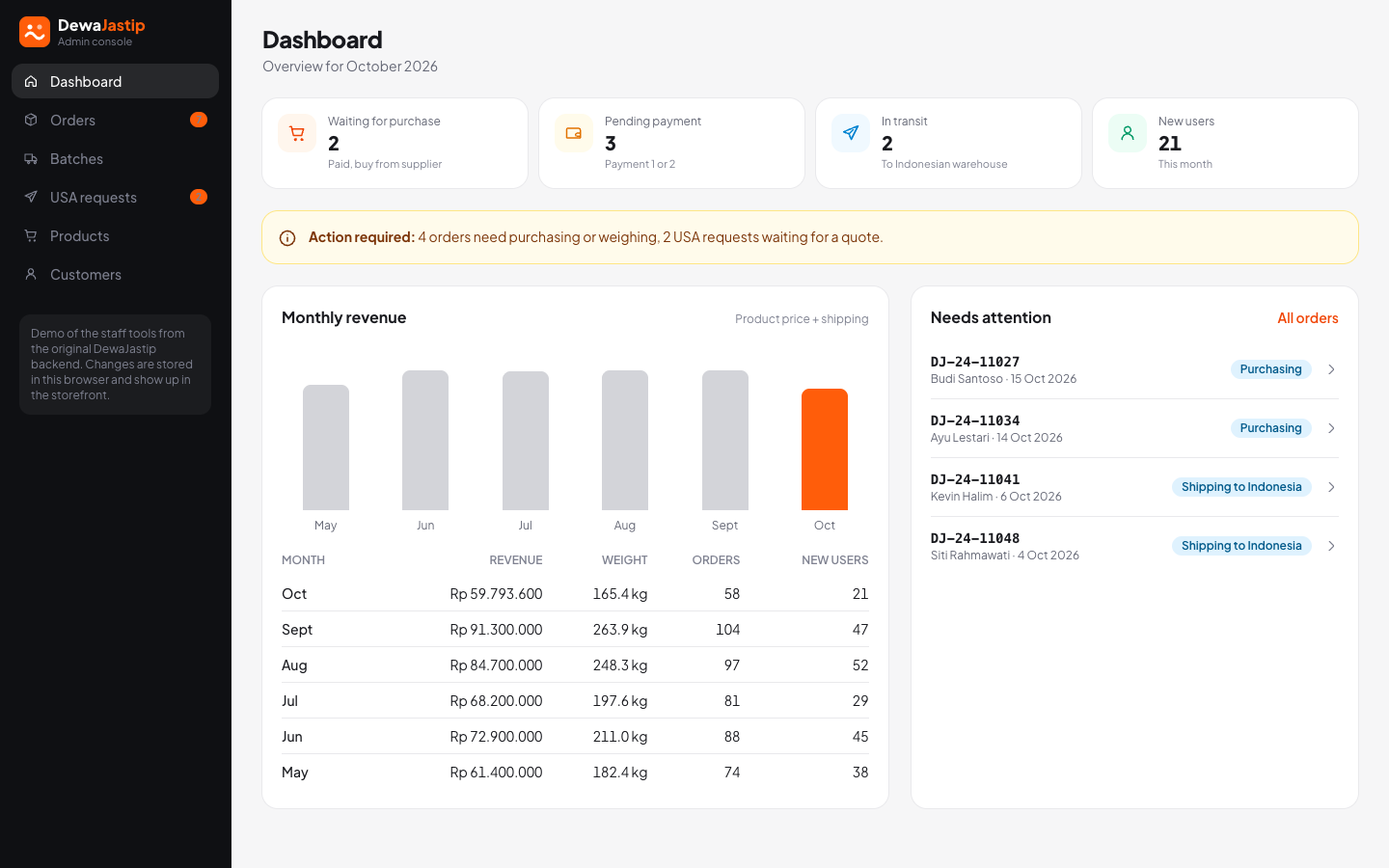Click the Customers person icon in sidebar
Image resolution: width=1389 pixels, height=868 pixels.
31,274
